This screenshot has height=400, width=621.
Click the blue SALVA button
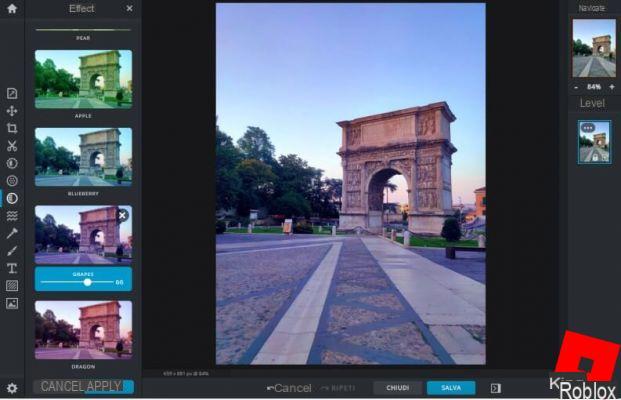(451, 388)
